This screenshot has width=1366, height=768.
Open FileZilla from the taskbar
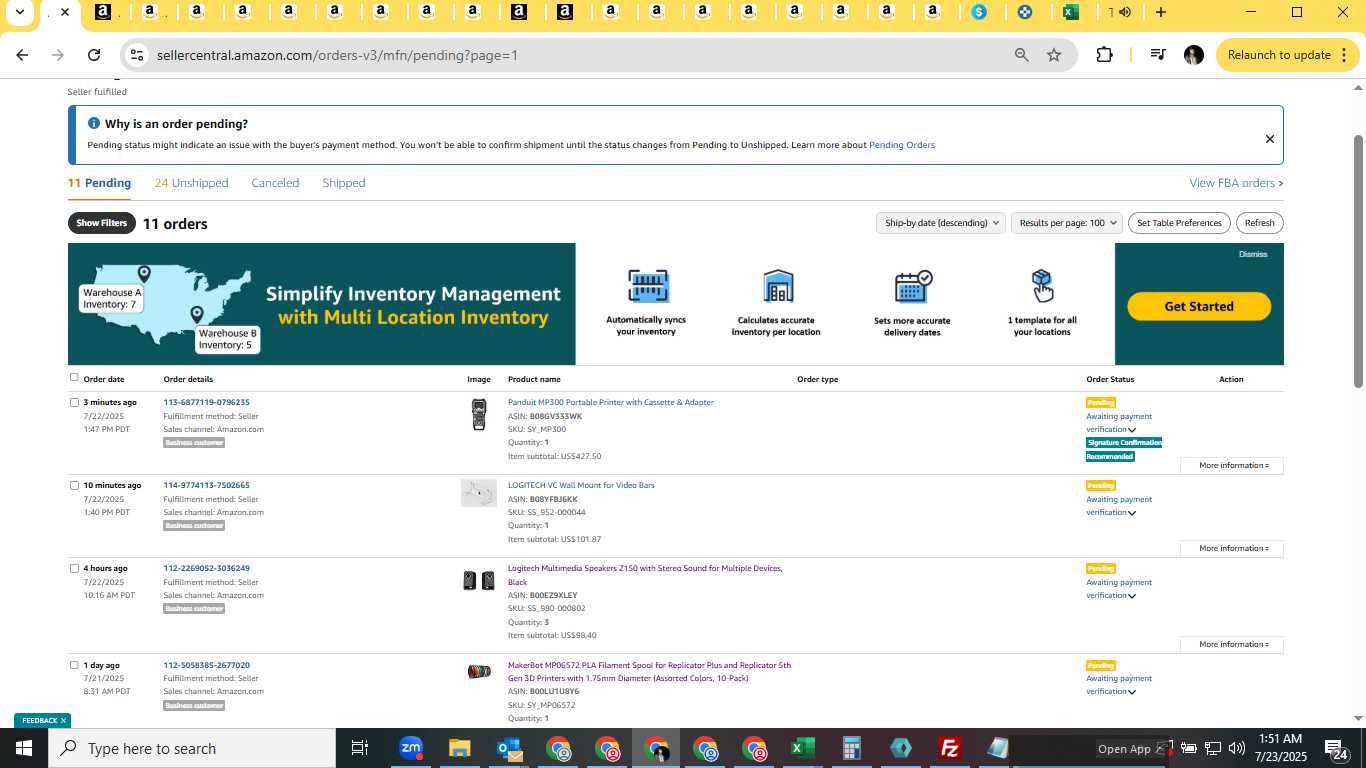[x=950, y=748]
